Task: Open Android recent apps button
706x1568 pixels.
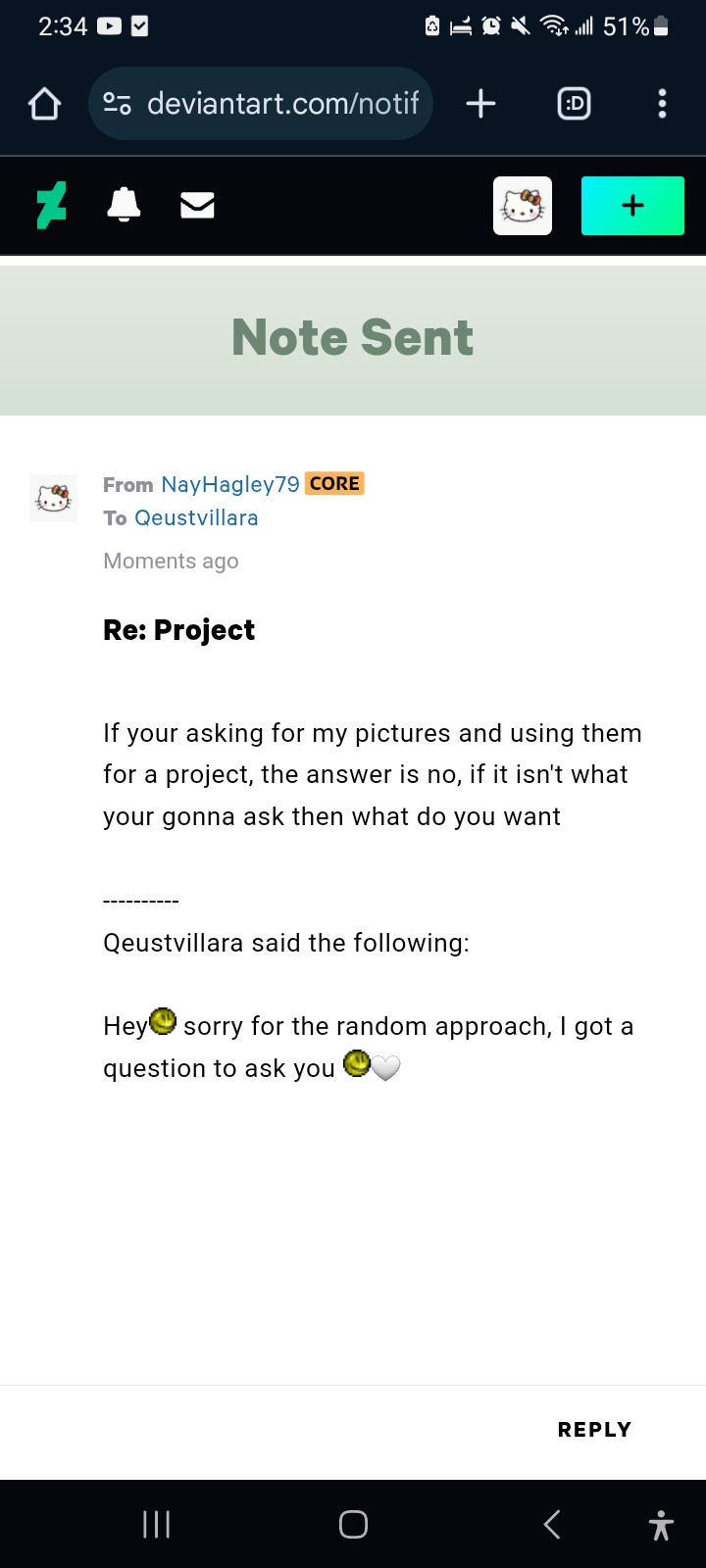Action: tap(157, 1524)
